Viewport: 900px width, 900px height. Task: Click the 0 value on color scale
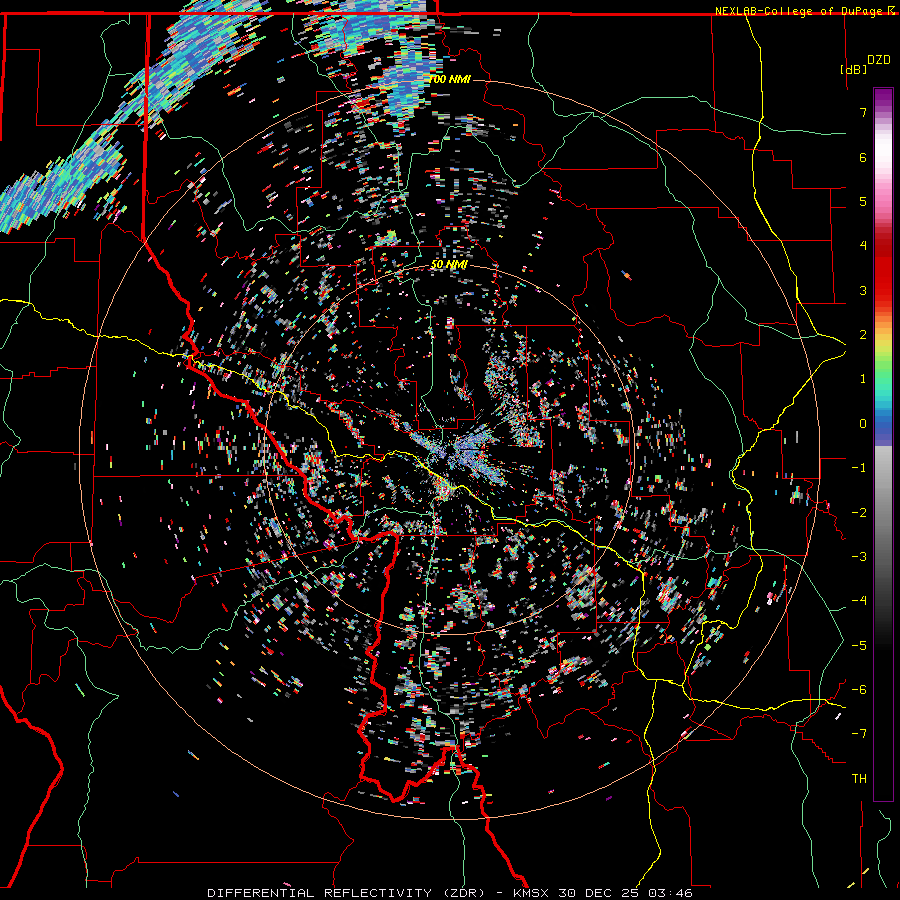click(x=863, y=424)
